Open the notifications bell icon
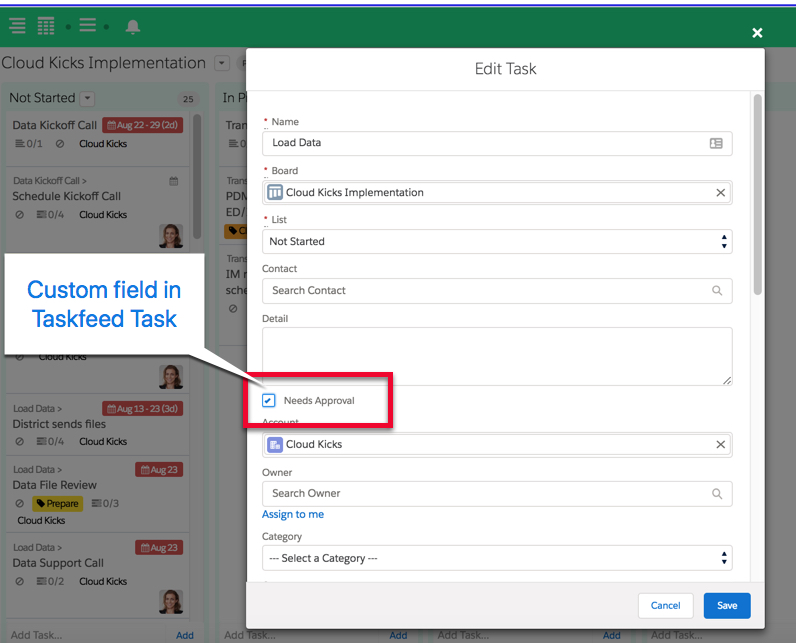 (132, 26)
